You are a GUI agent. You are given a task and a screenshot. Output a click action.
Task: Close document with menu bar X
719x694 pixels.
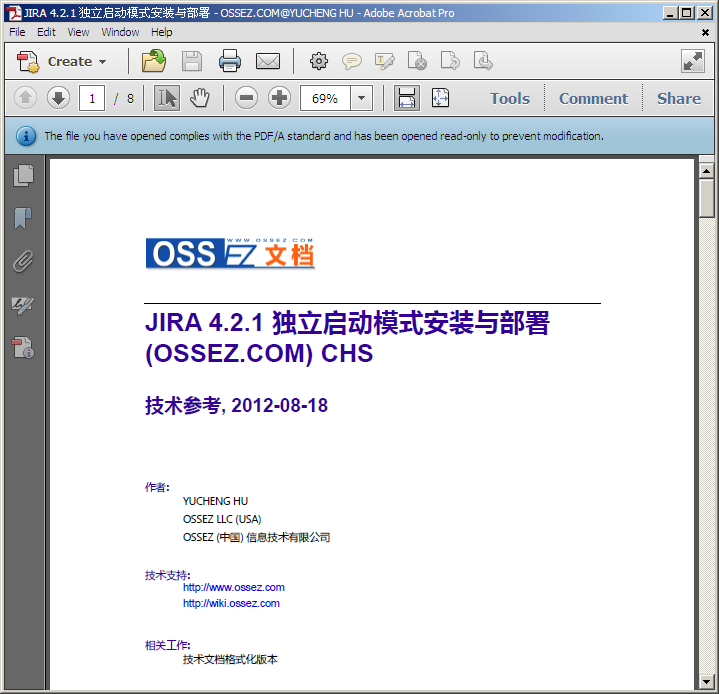tap(705, 33)
